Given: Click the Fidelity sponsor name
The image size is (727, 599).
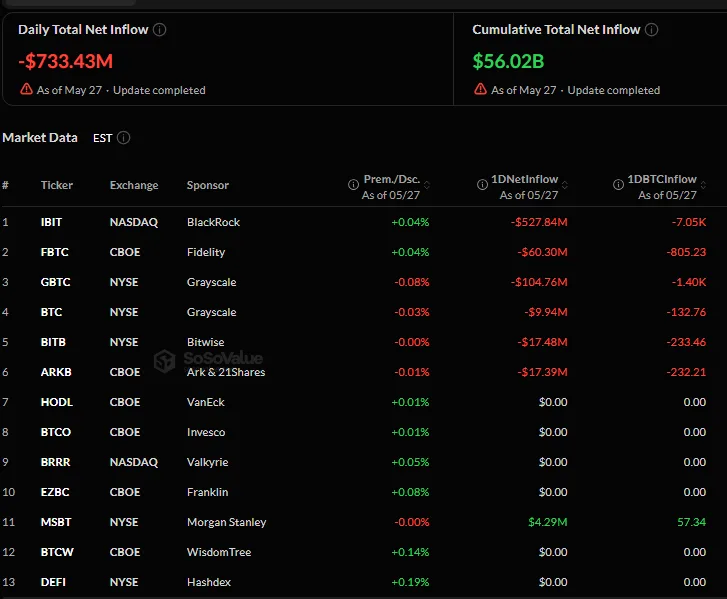Looking at the screenshot, I should 206,252.
